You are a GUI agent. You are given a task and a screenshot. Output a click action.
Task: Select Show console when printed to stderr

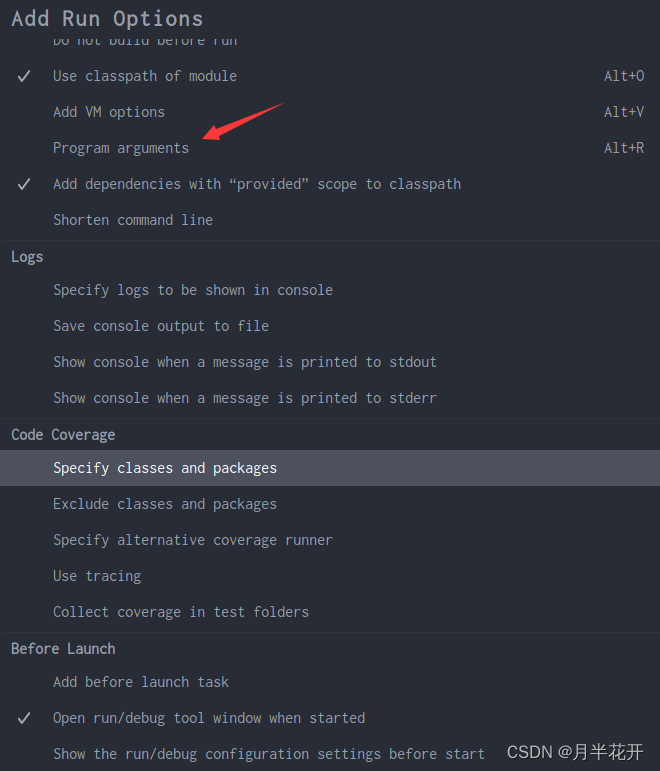[x=330, y=398]
